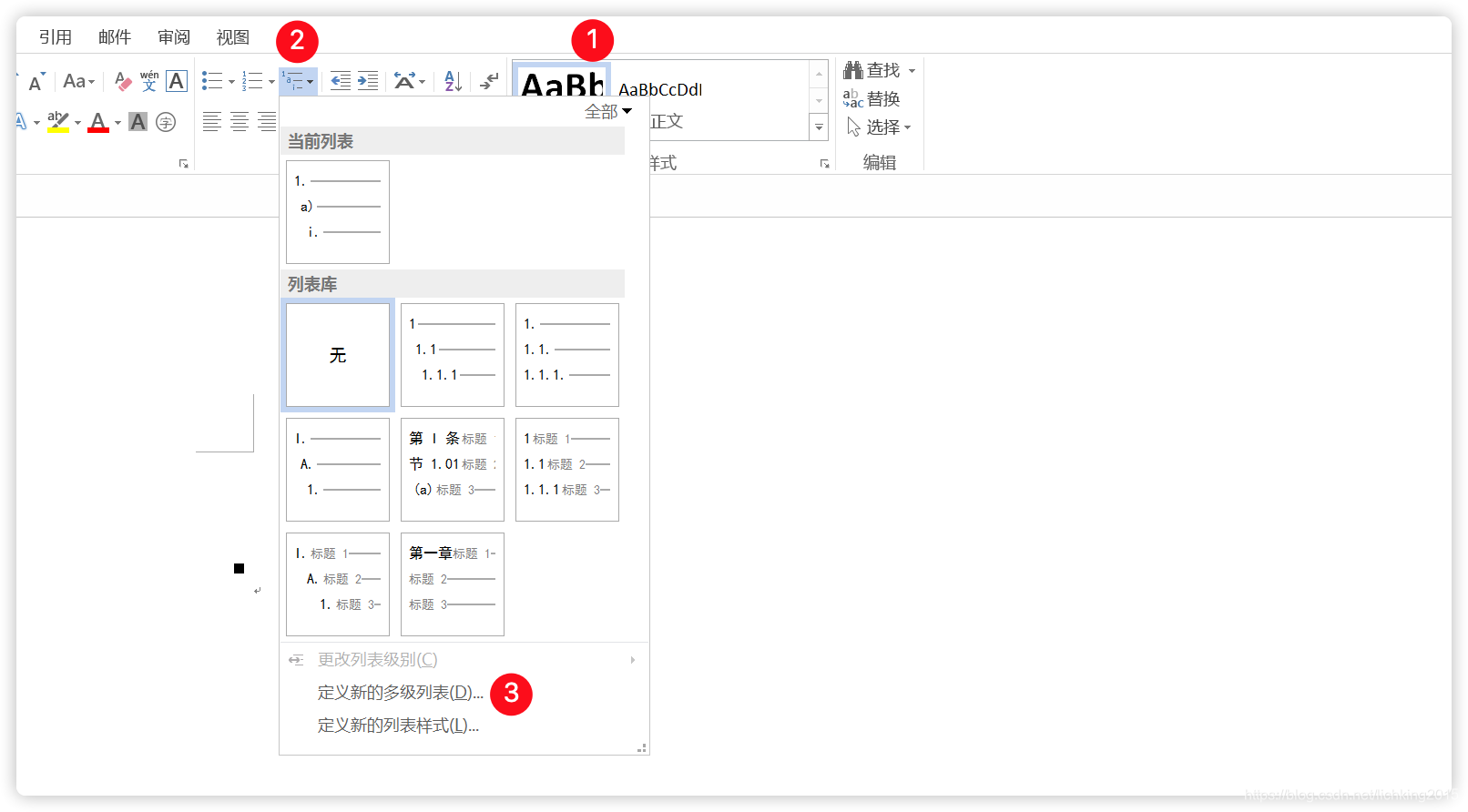1468x812 pixels.
Task: Open 更改列表级别 submenu
Action: [x=464, y=660]
